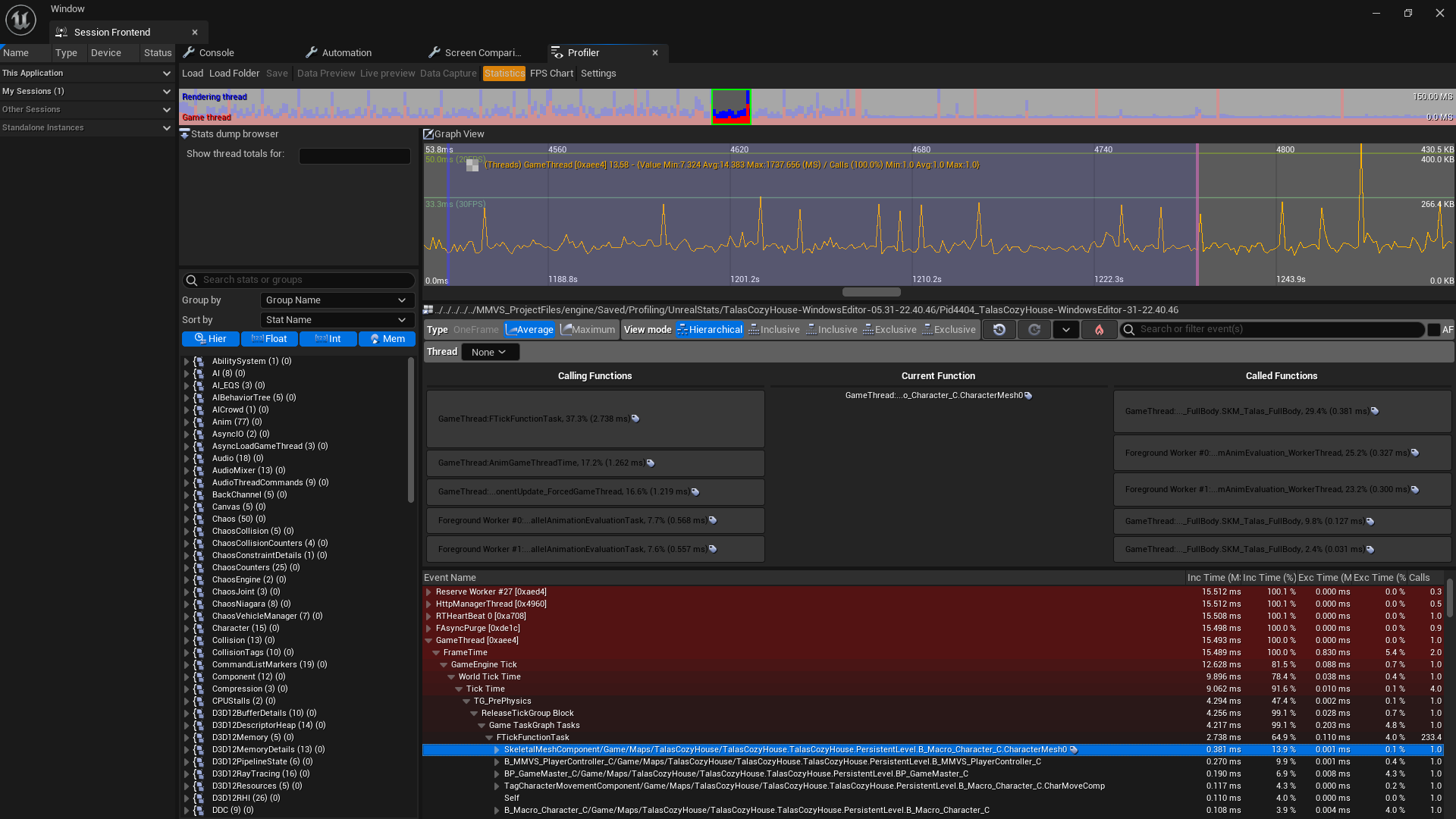
Task: Toggle the AF checkbox
Action: click(1434, 329)
